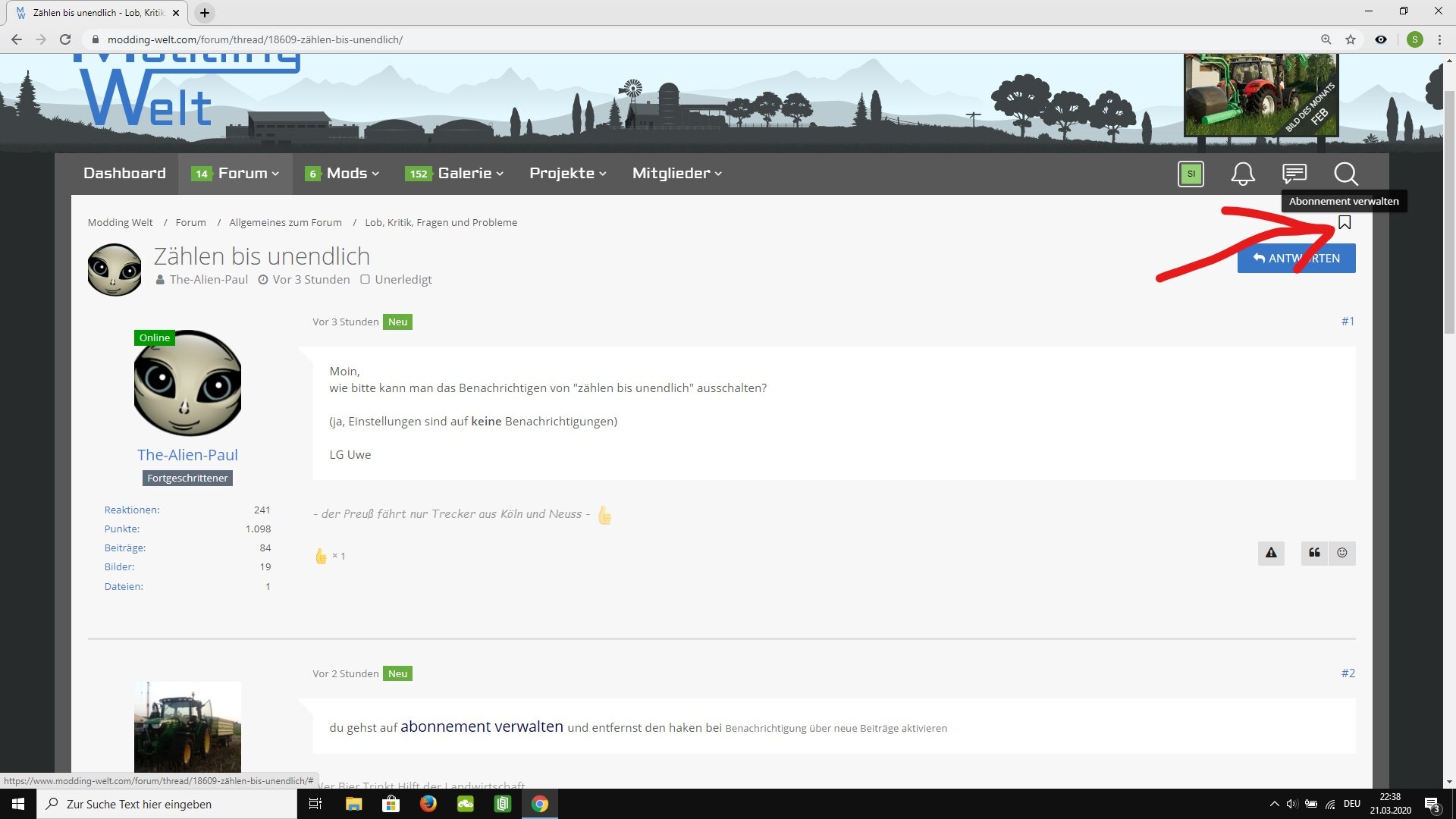The image size is (1456, 819).
Task: Click the Bild des Monats thumbnail
Action: point(1260,95)
